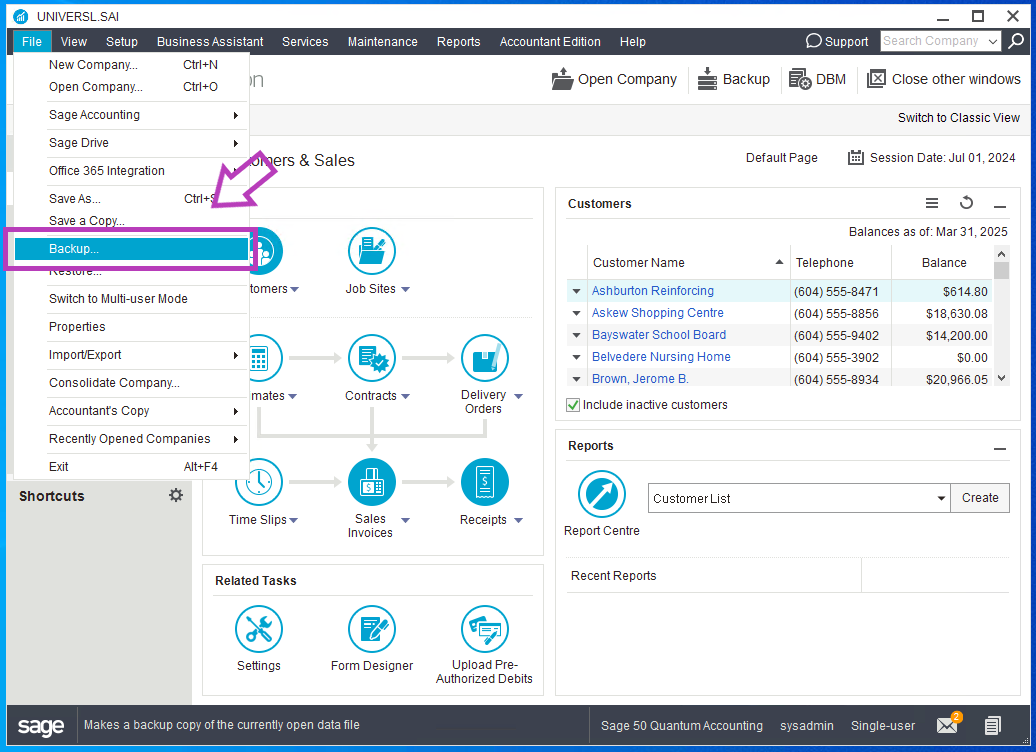Expand the Time Slips dropdown arrow
Screen dimensions: 1036x752
pos(294,520)
